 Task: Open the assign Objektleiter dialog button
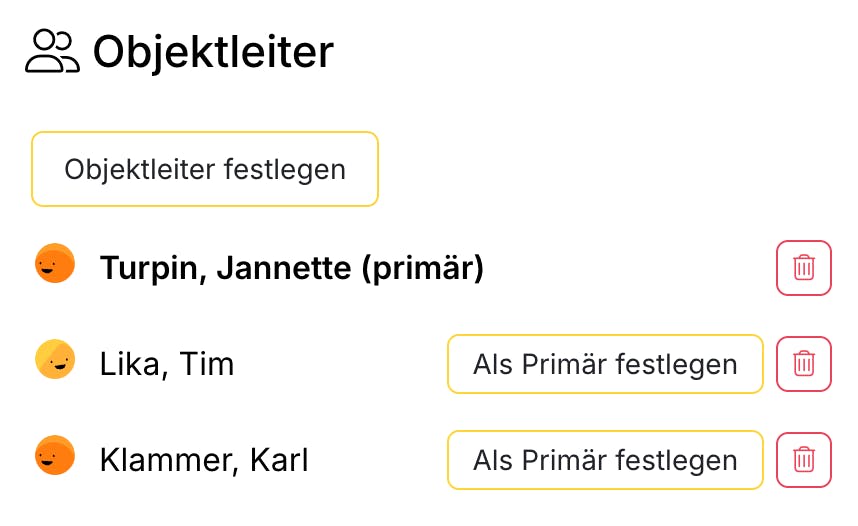pos(205,169)
